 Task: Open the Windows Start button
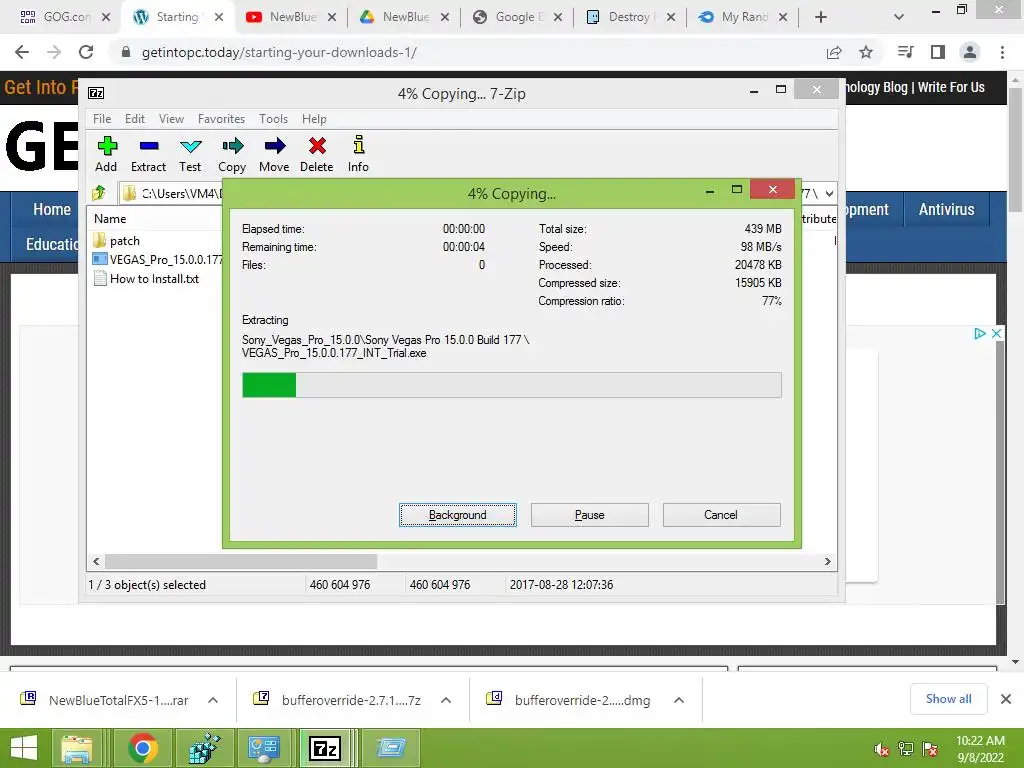pos(24,748)
